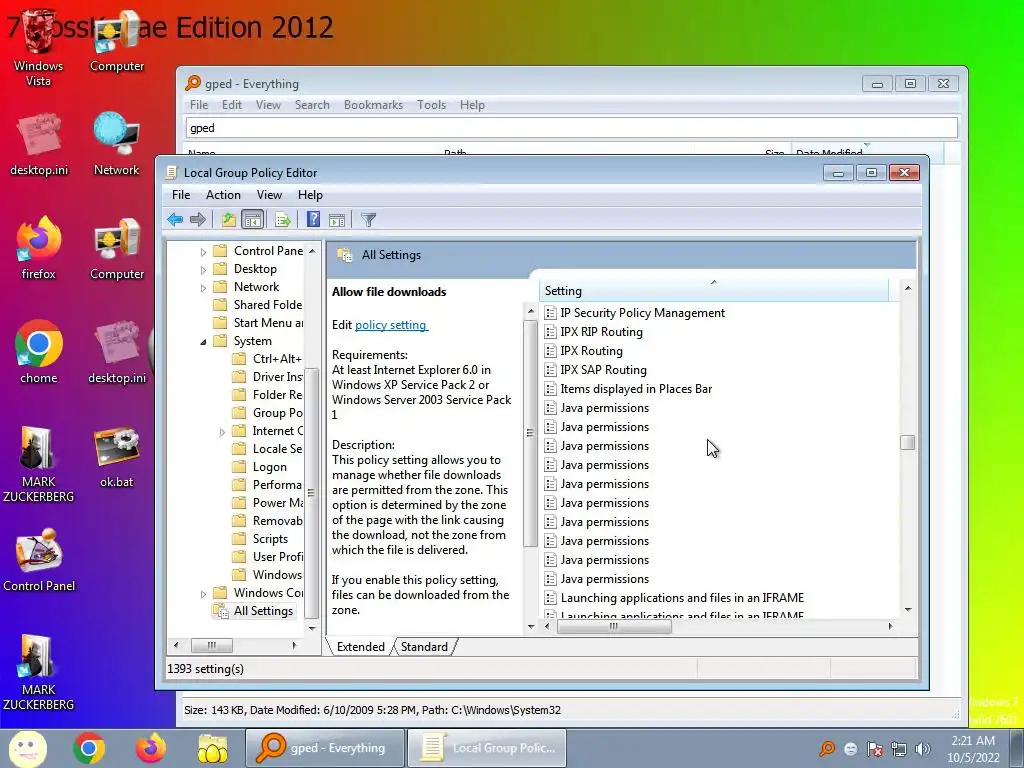1024x768 pixels.
Task: Open the Search menu in Everything window
Action: (312, 104)
